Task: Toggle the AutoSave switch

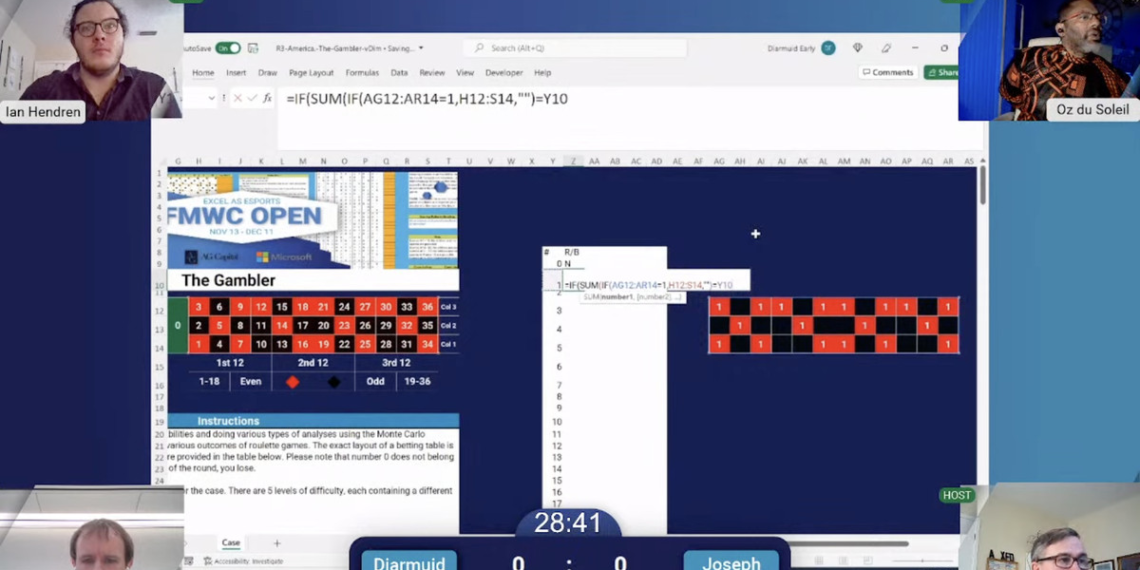Action: [x=228, y=48]
